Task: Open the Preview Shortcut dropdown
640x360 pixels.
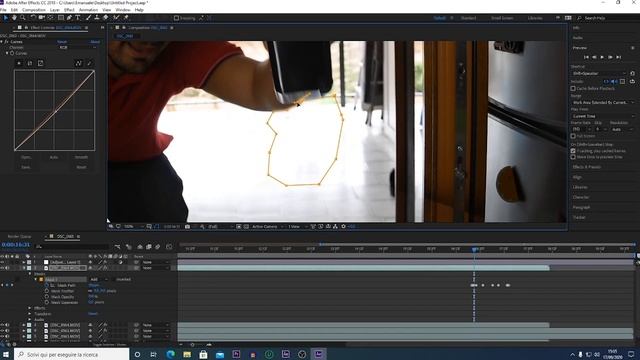Action: click(x=599, y=73)
